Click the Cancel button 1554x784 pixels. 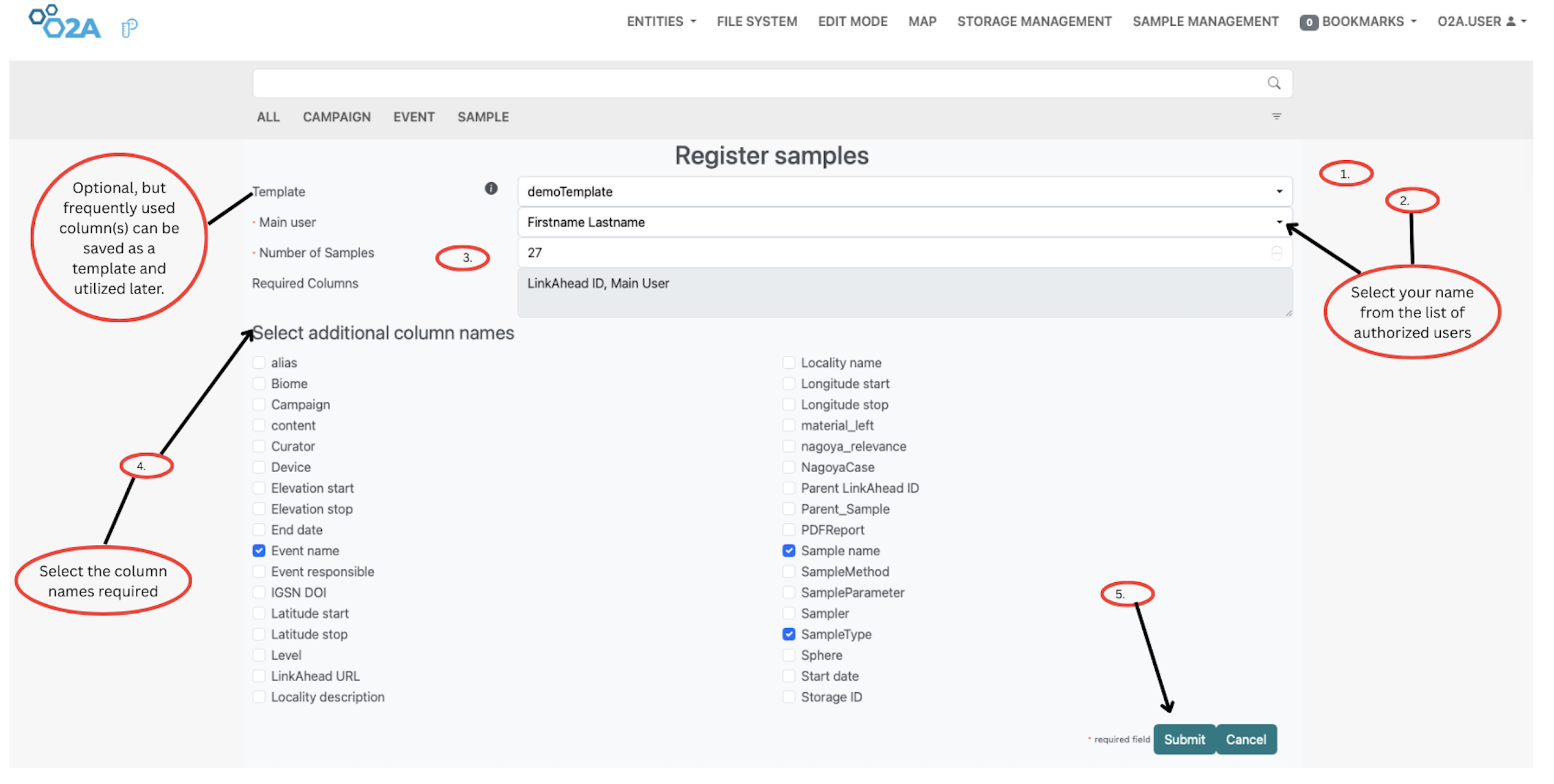(x=1246, y=739)
